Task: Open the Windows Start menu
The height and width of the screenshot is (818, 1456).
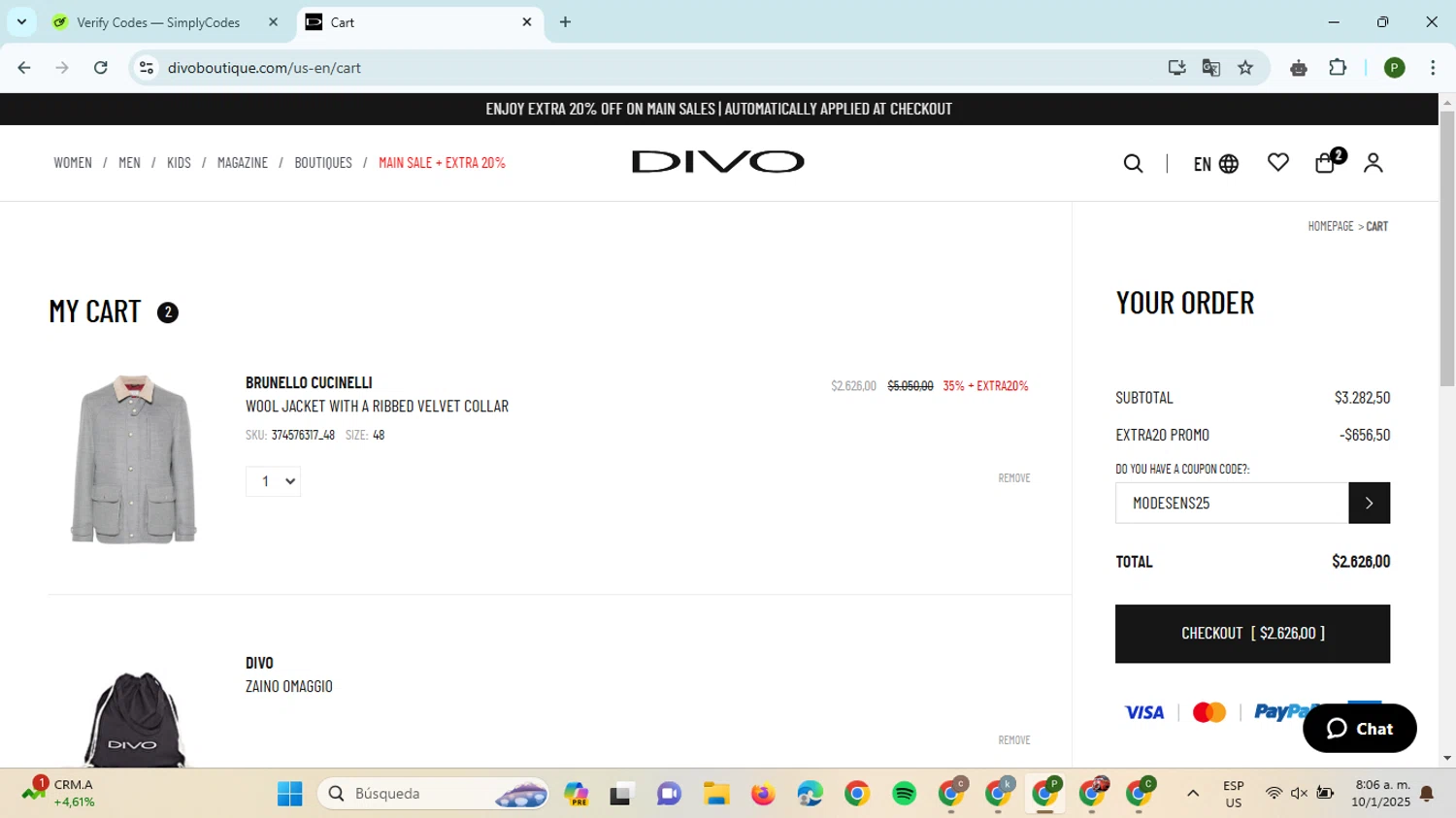Action: 289,794
